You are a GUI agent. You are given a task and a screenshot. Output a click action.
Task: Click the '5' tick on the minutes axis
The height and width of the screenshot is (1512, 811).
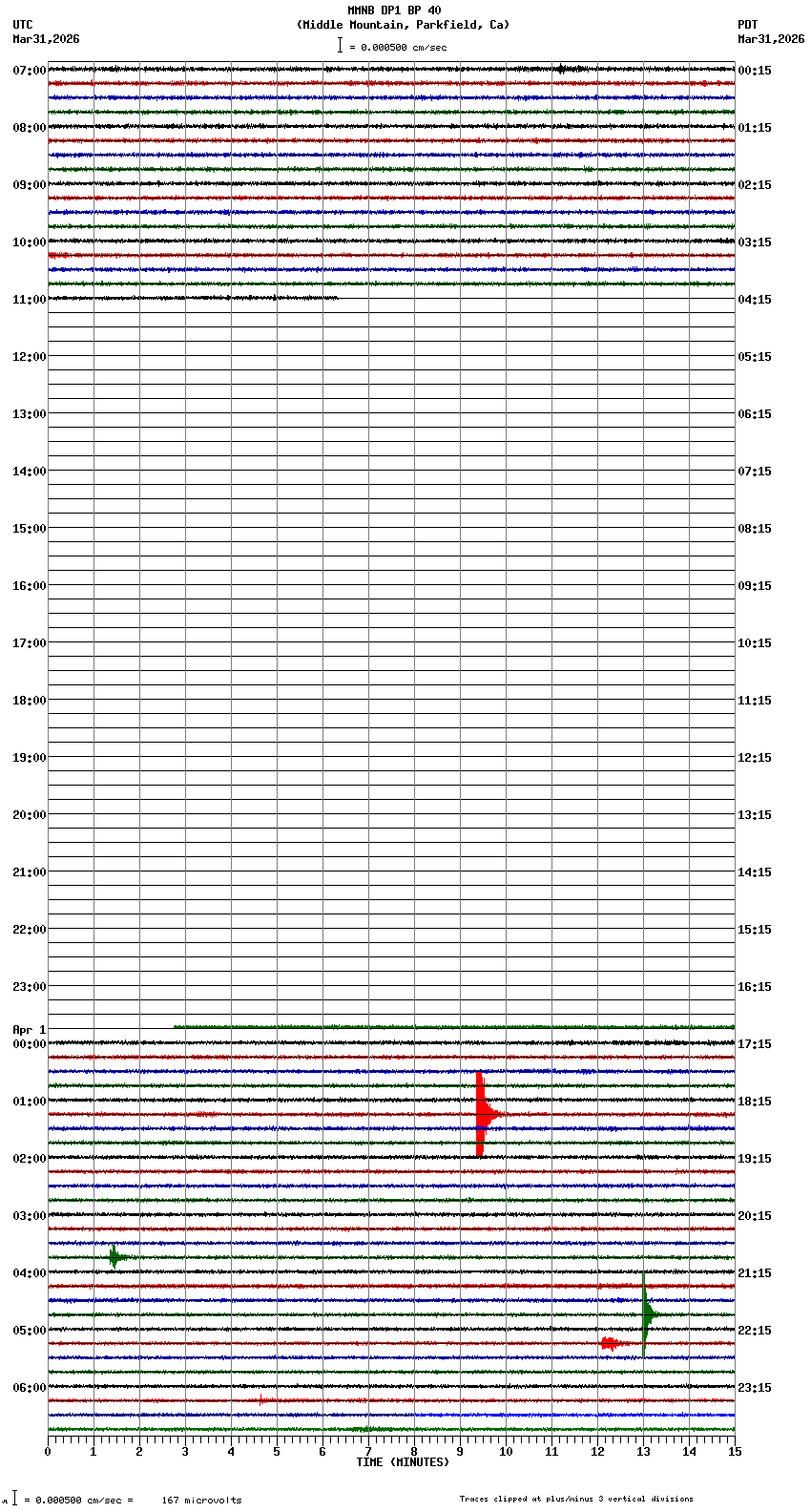[x=277, y=1452]
